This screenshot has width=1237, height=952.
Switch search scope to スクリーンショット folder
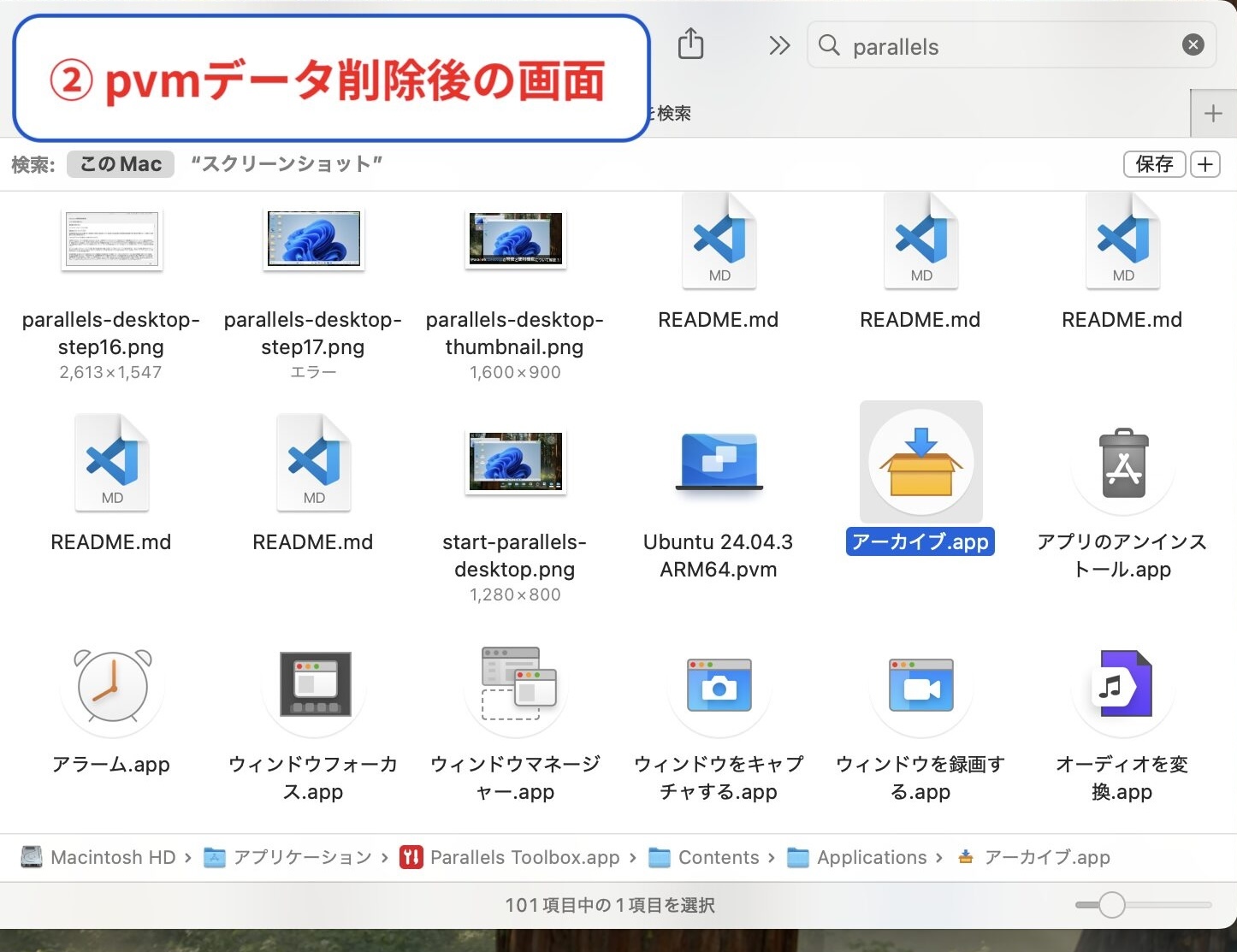coord(287,164)
